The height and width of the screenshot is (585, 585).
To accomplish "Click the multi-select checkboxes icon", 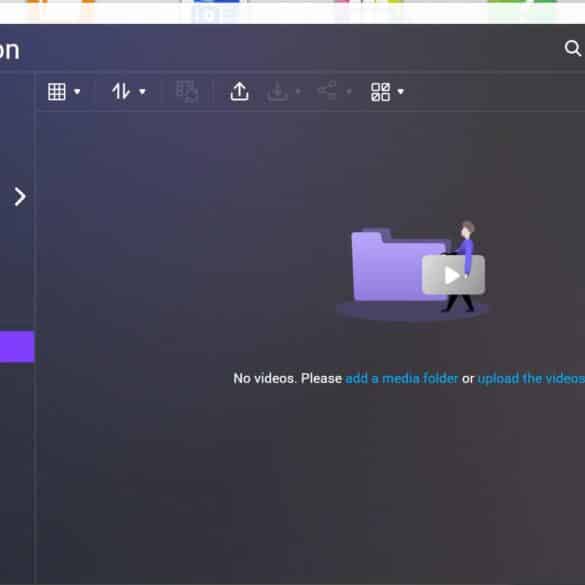I will pos(381,92).
